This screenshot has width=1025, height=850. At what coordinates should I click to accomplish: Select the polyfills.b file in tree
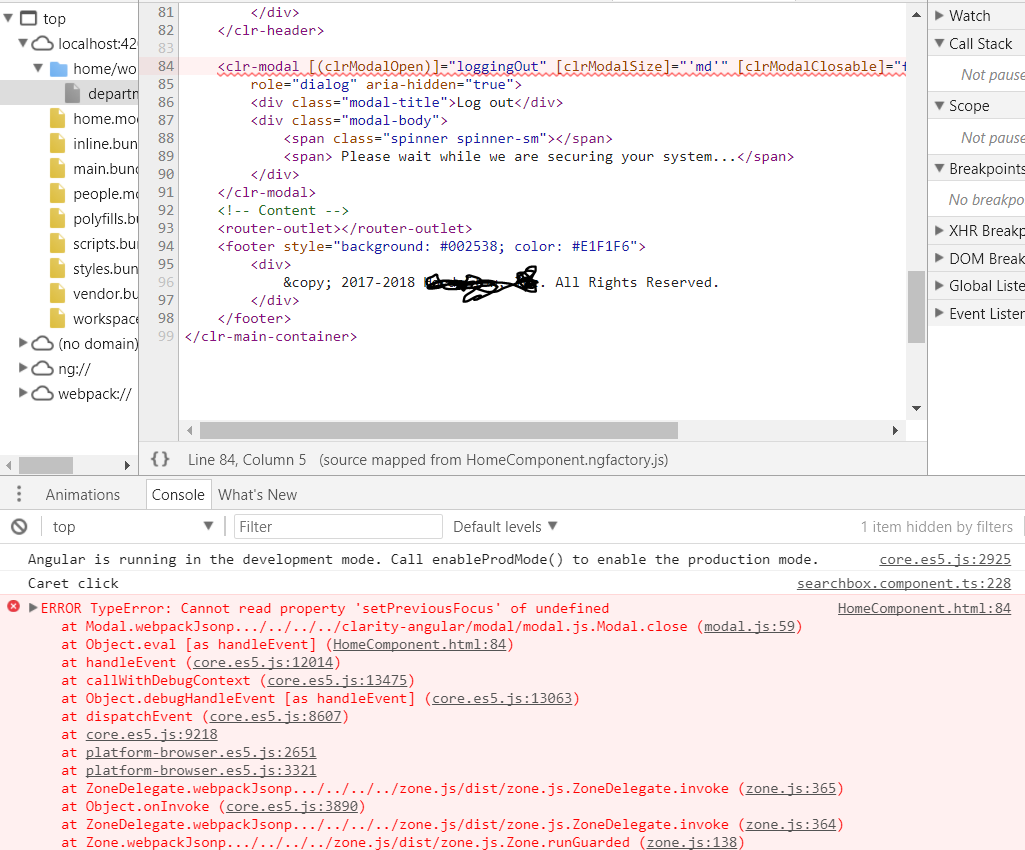tap(95, 218)
